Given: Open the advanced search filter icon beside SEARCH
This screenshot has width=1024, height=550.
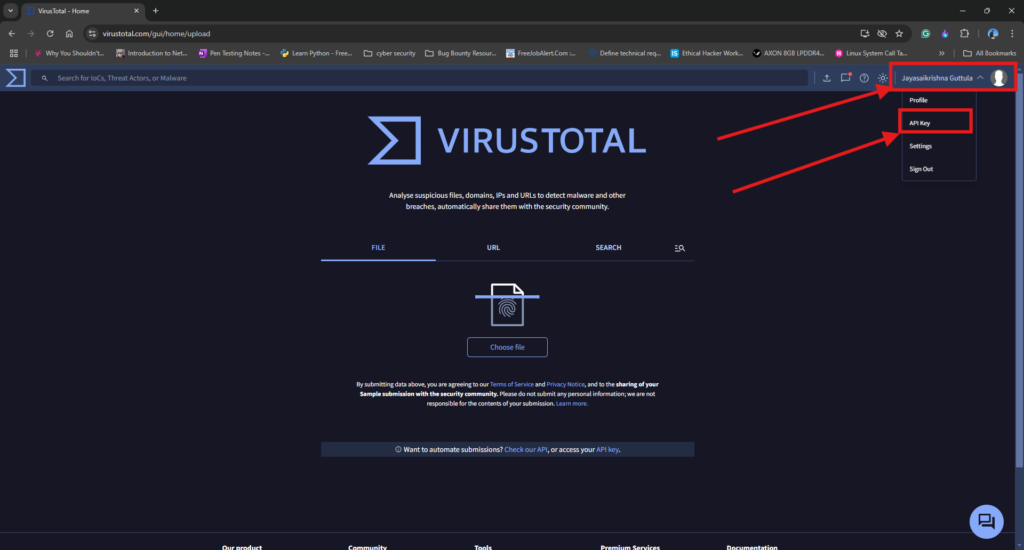Looking at the screenshot, I should point(680,248).
